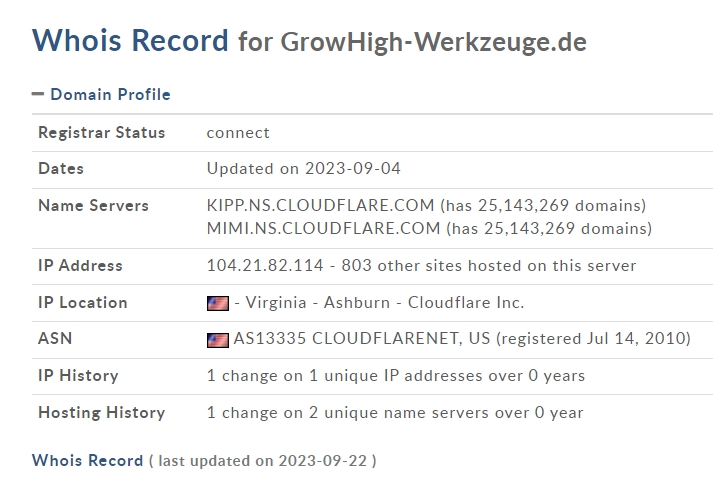Click the Whois Record main heading

[130, 40]
